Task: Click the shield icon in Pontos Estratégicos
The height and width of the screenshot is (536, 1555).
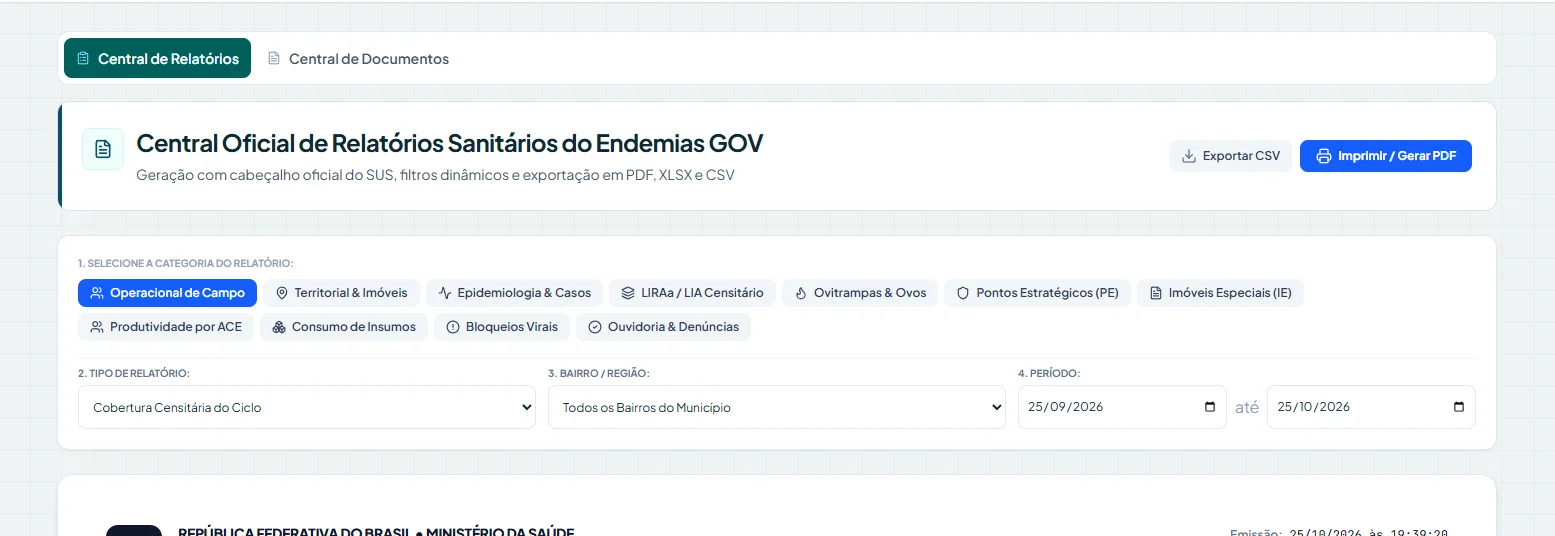Action: tap(963, 293)
